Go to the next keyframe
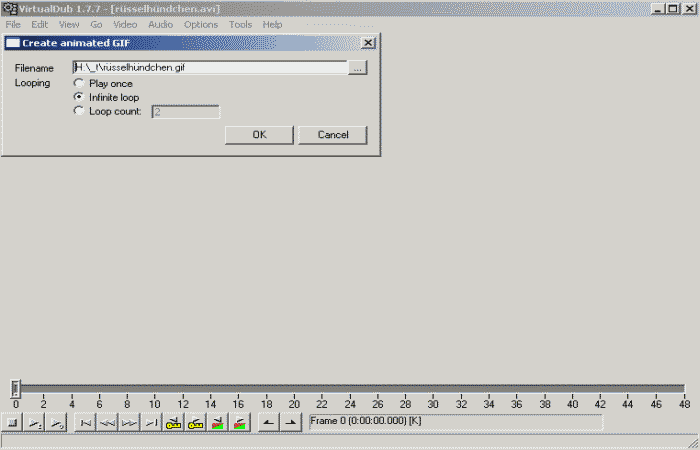 coord(196,424)
